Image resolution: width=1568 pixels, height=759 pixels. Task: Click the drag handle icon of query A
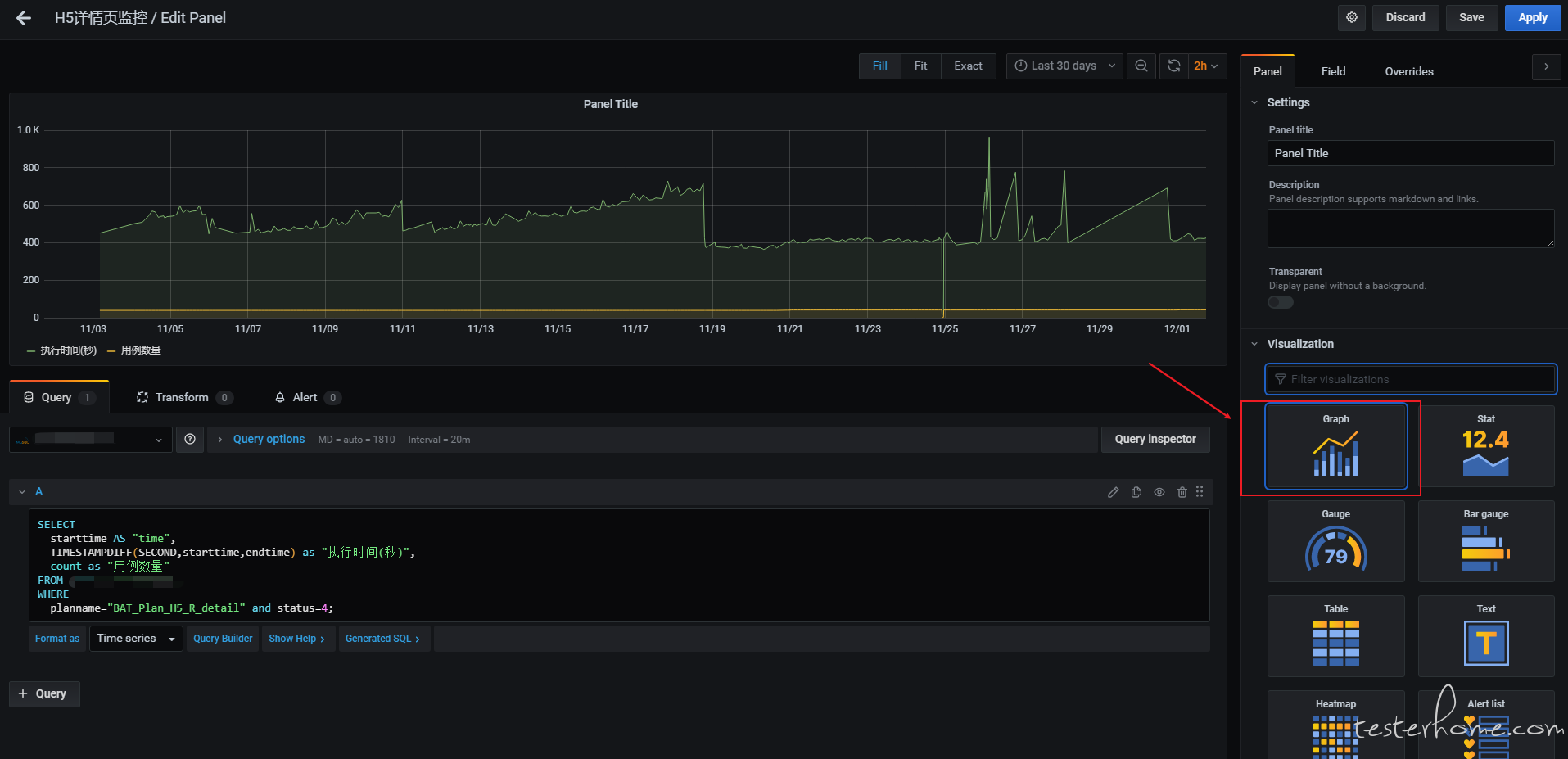coord(1200,491)
